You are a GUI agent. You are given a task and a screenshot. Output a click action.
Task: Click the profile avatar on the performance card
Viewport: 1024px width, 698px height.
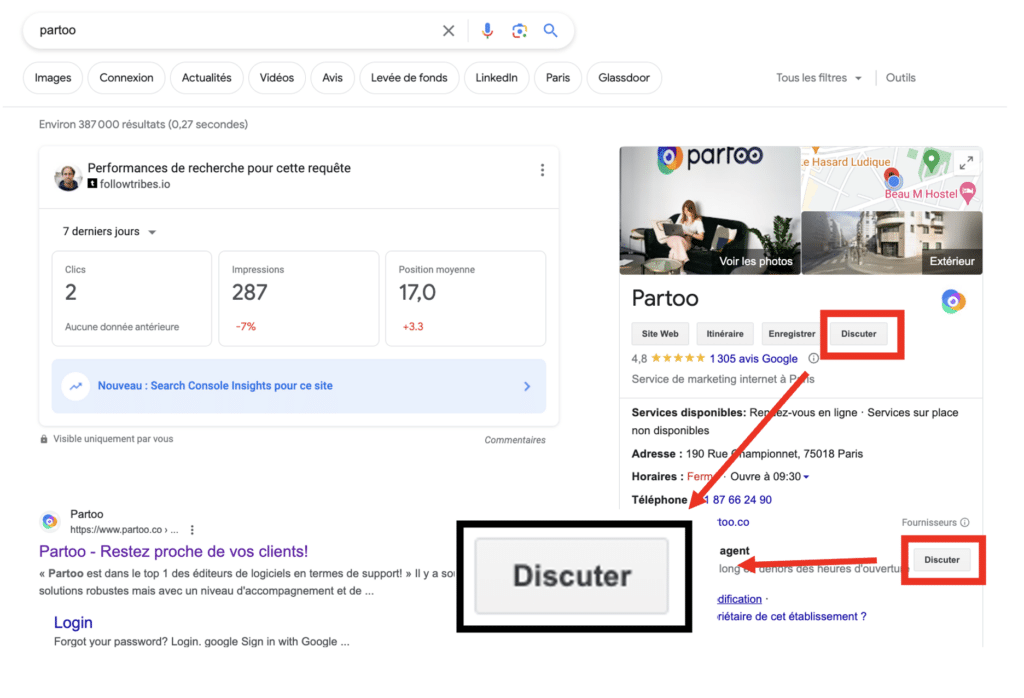pos(68,177)
